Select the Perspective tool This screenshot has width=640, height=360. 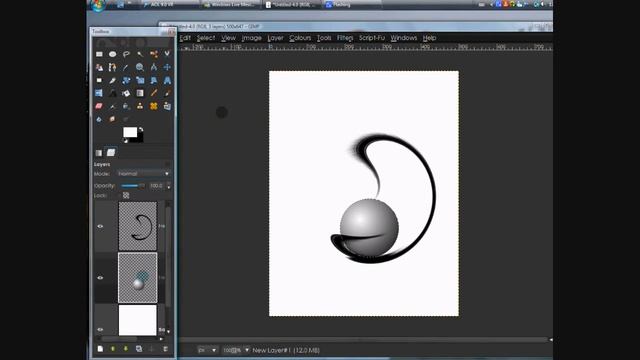[167, 80]
